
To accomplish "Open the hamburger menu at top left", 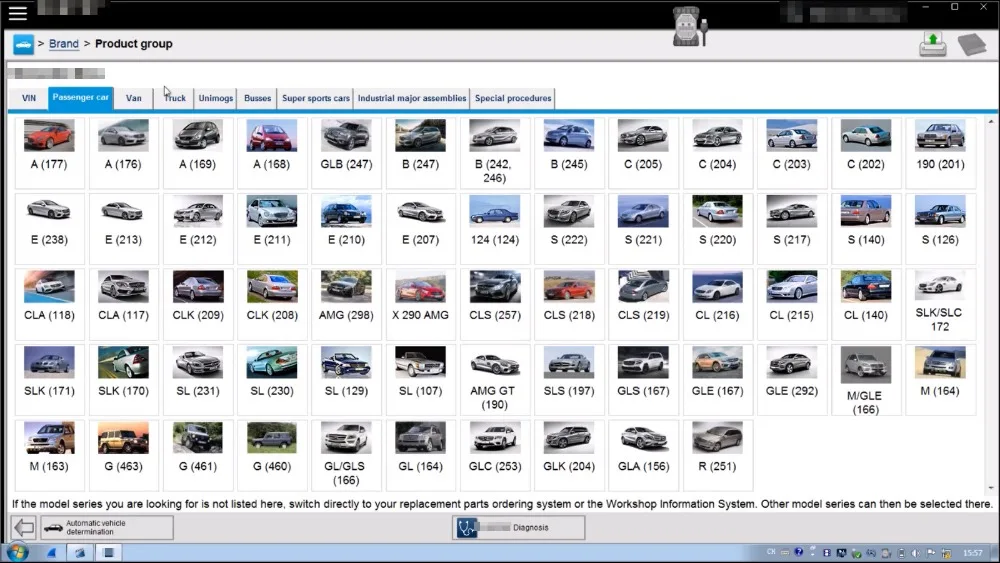I will click(17, 13).
